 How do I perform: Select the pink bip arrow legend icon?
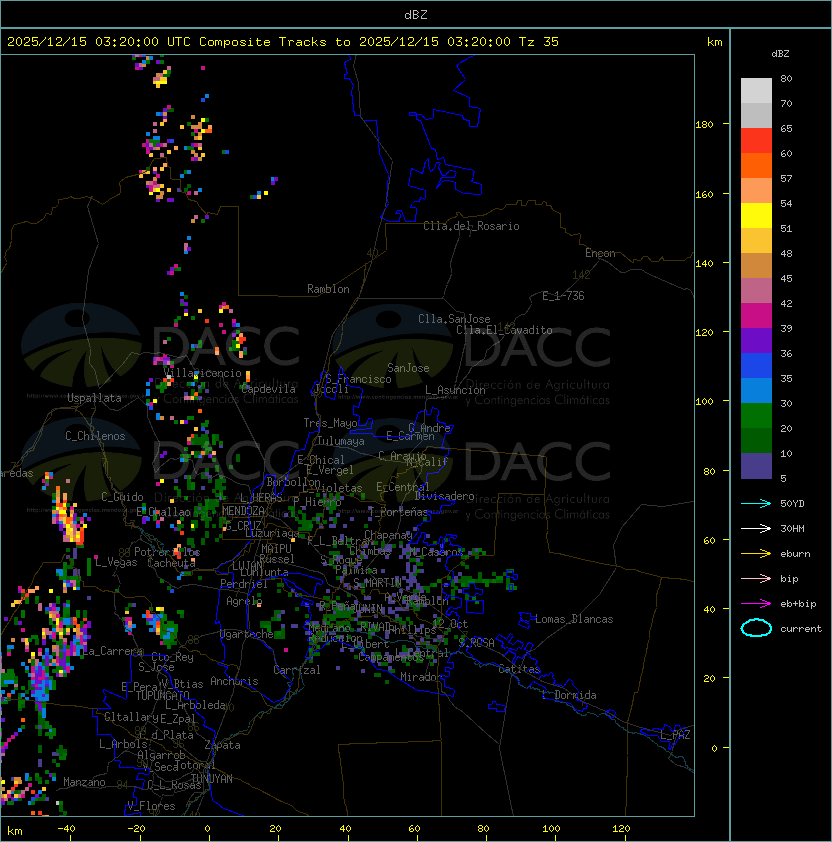tap(756, 578)
